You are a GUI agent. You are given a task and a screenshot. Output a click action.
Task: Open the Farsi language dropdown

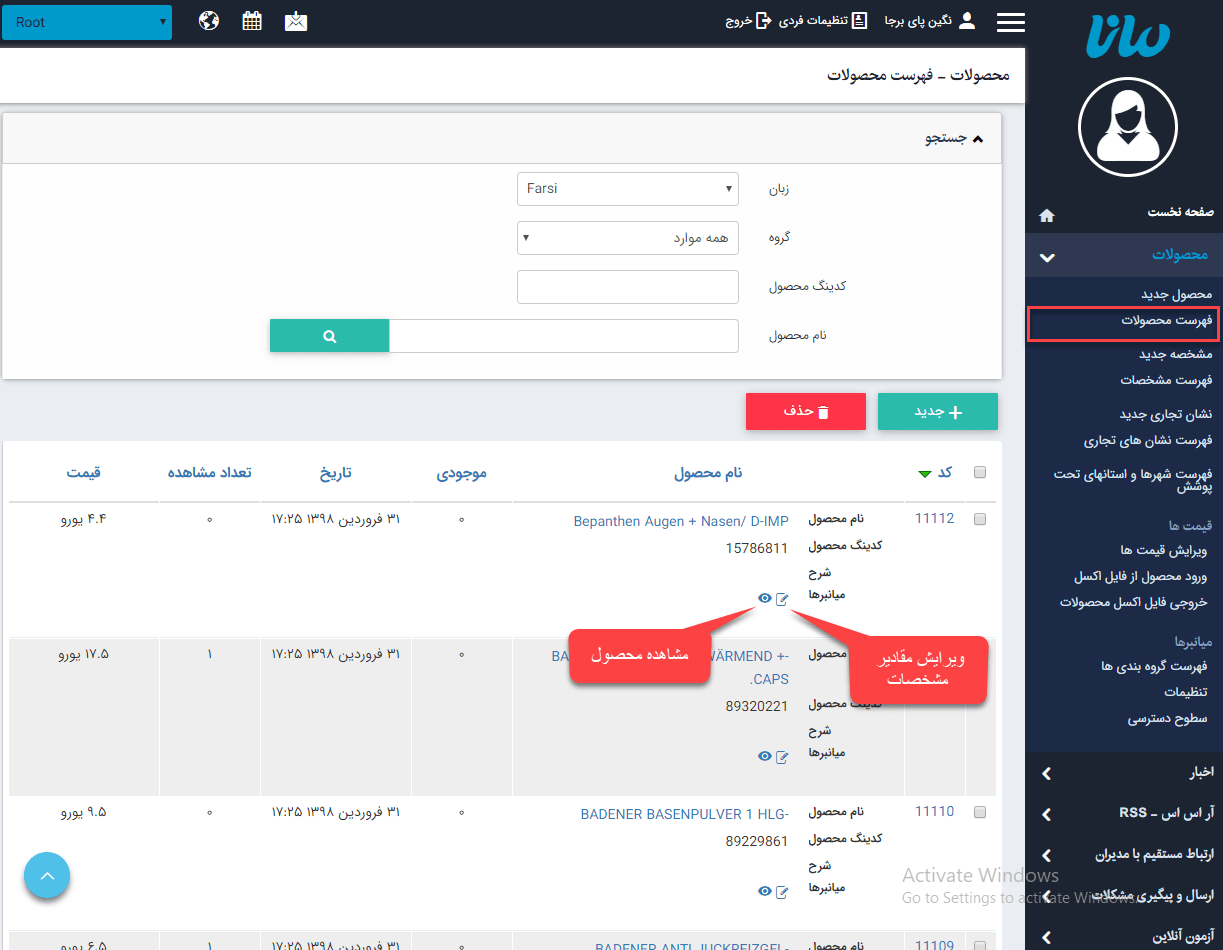click(x=627, y=189)
